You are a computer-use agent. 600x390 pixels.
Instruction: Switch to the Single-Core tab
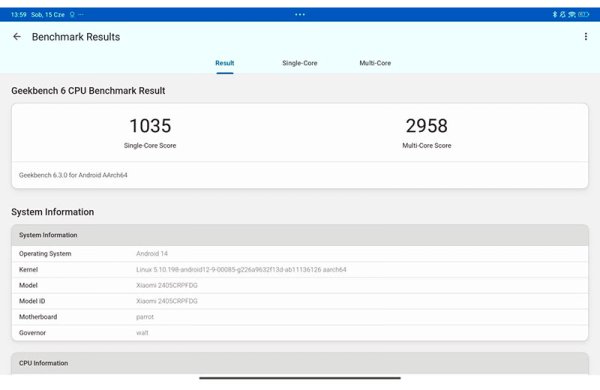click(x=300, y=63)
